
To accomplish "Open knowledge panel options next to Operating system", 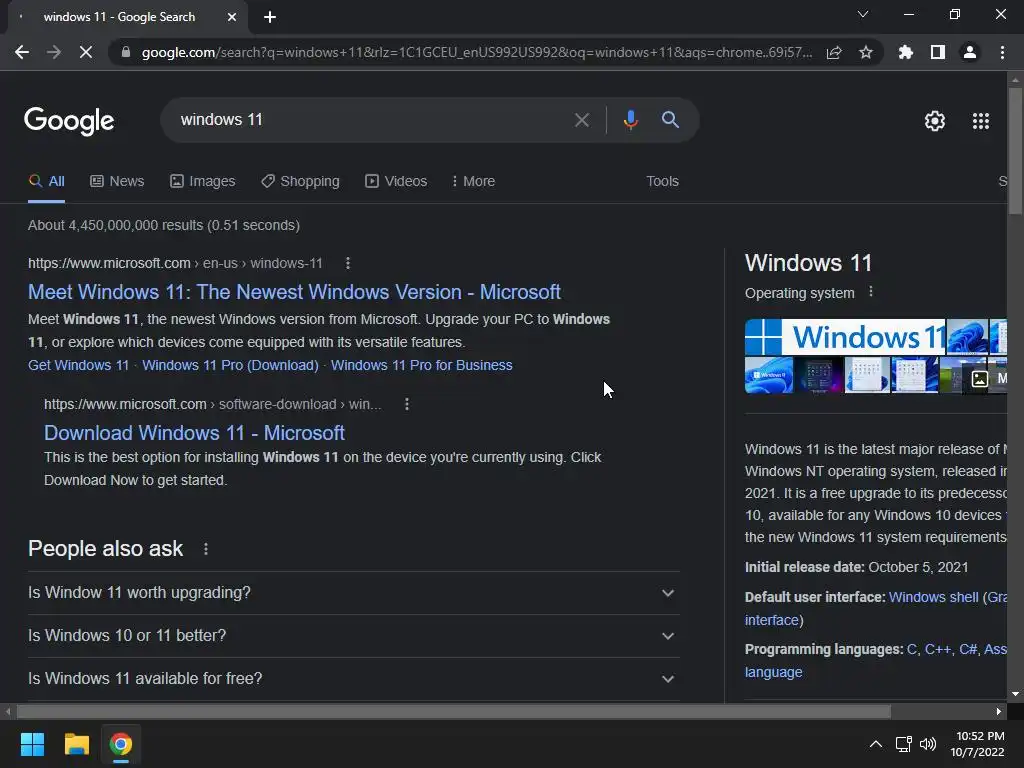I will tap(871, 292).
